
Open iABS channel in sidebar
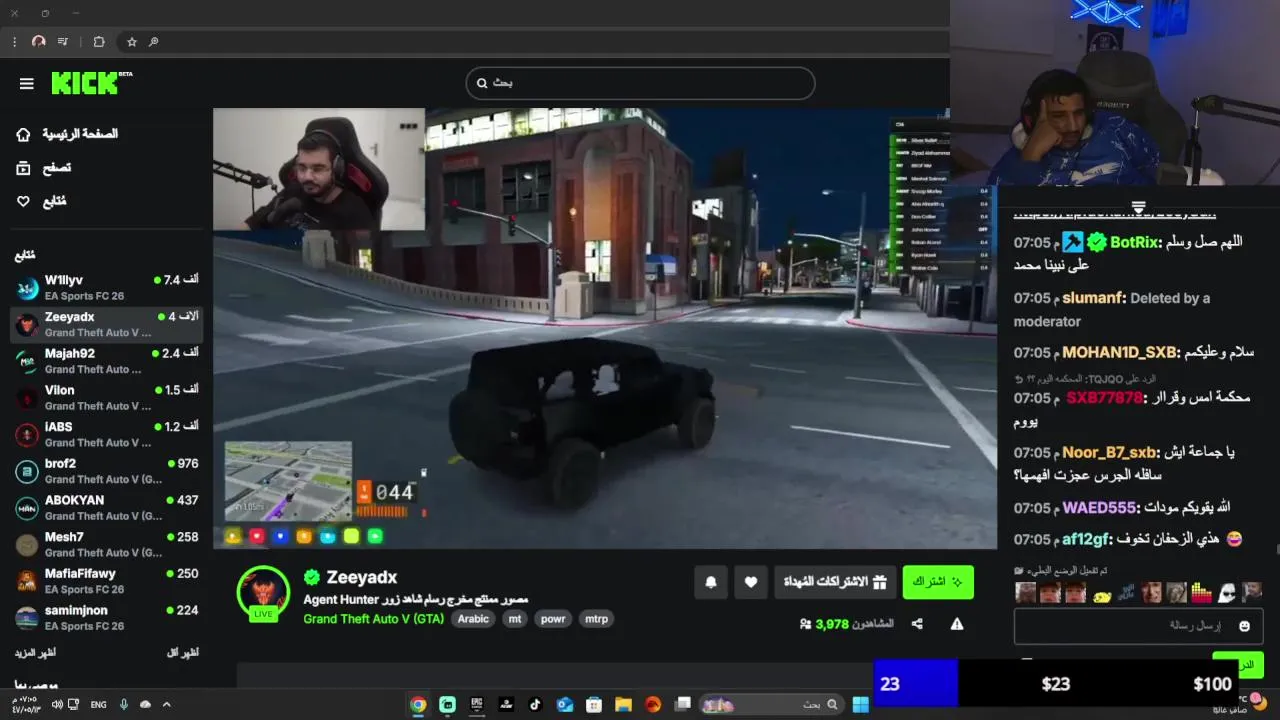106,434
